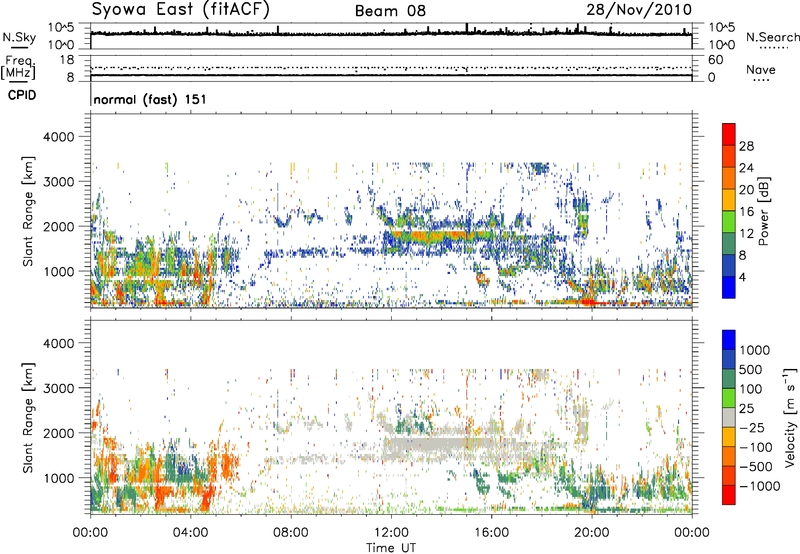Viewport: 800px width, 554px height.
Task: Click the 3000 tick of the velocity panel
Action: (58, 388)
